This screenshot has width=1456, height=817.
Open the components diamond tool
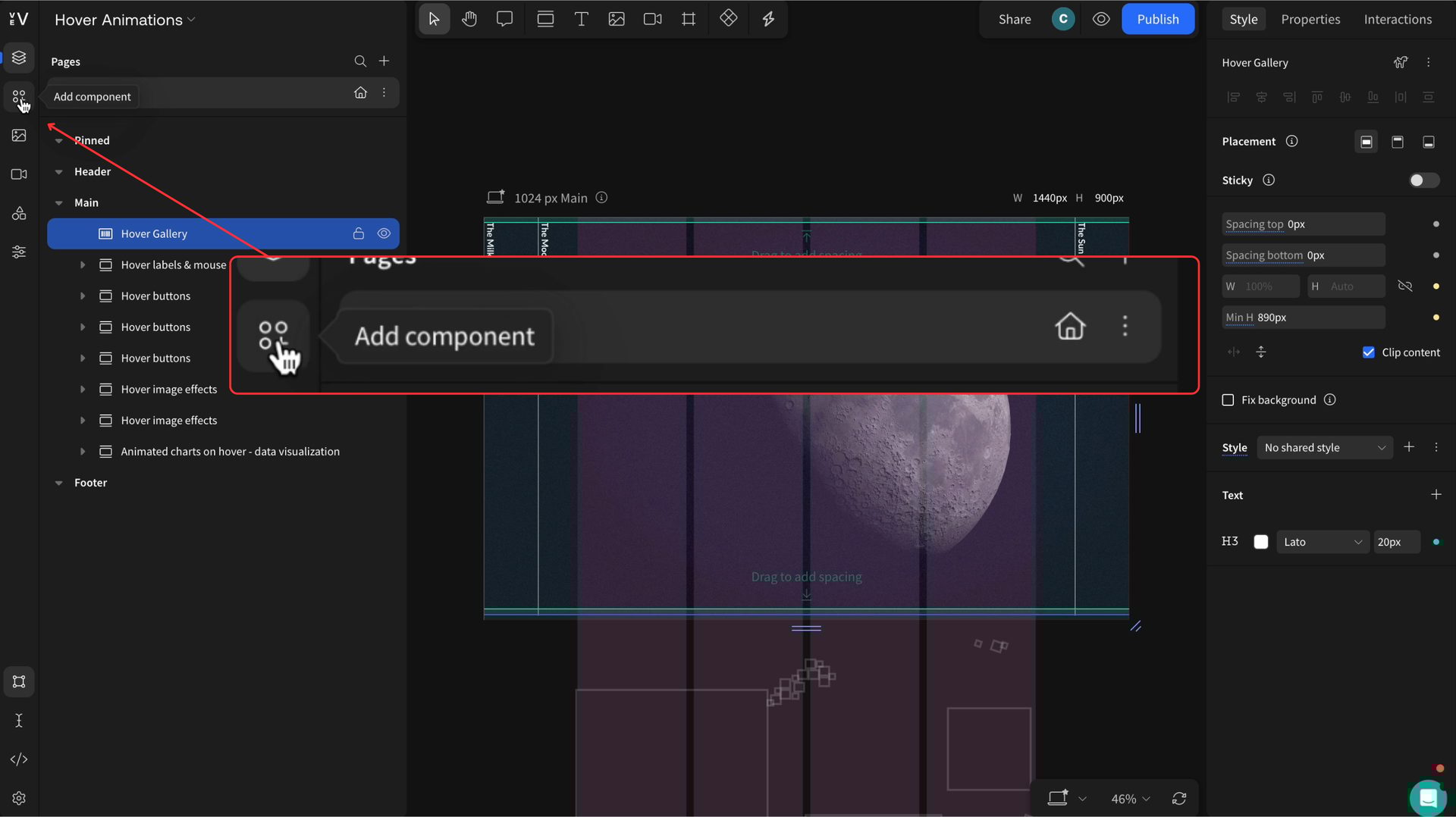pyautogui.click(x=729, y=18)
